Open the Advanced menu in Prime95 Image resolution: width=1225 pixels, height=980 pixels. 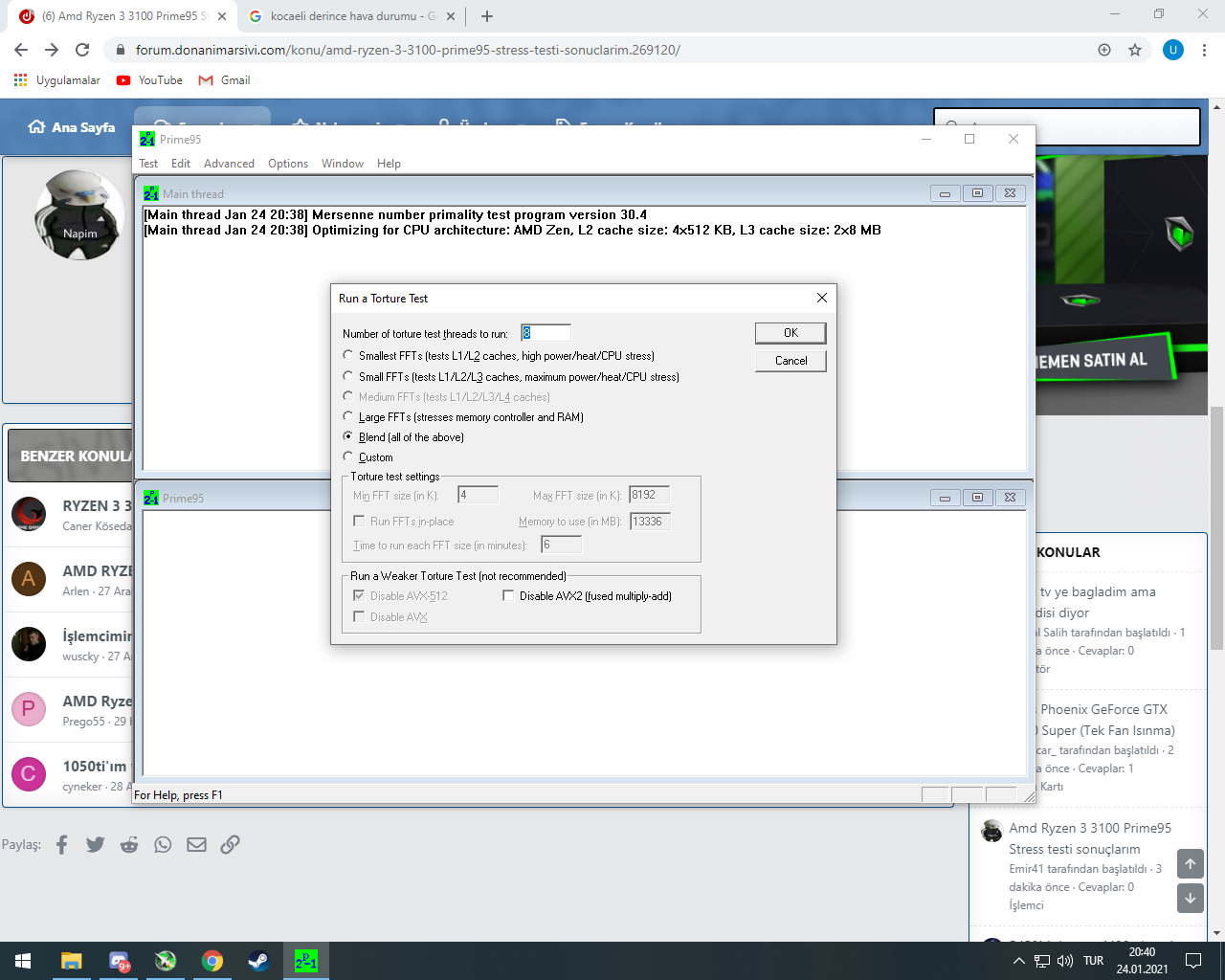[229, 164]
